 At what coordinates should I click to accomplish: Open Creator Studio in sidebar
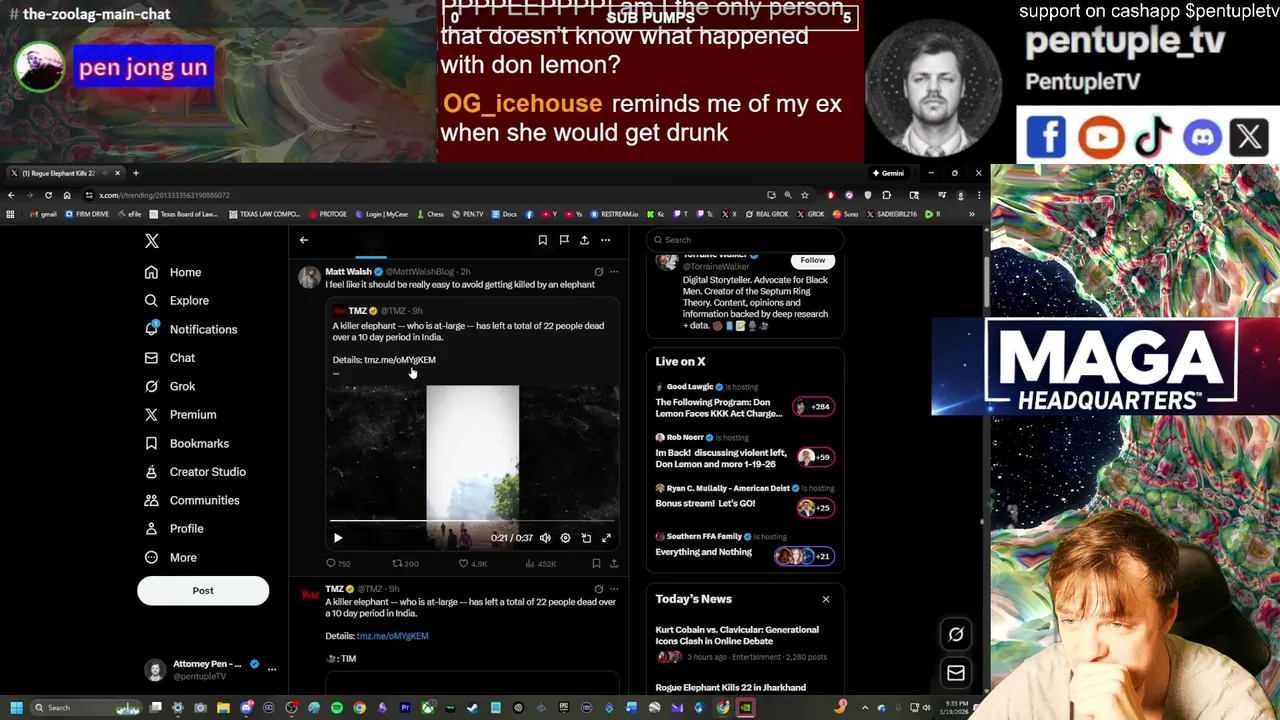tap(195, 472)
